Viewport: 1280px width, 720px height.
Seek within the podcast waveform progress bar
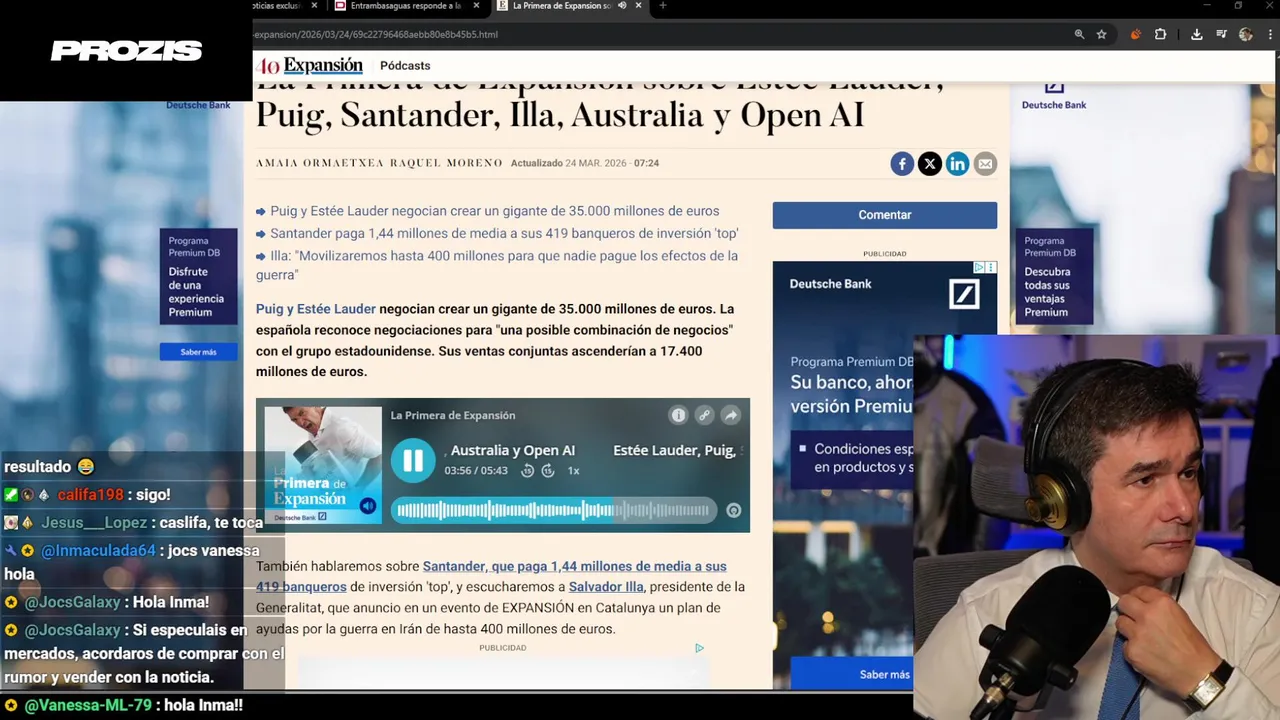coord(553,510)
